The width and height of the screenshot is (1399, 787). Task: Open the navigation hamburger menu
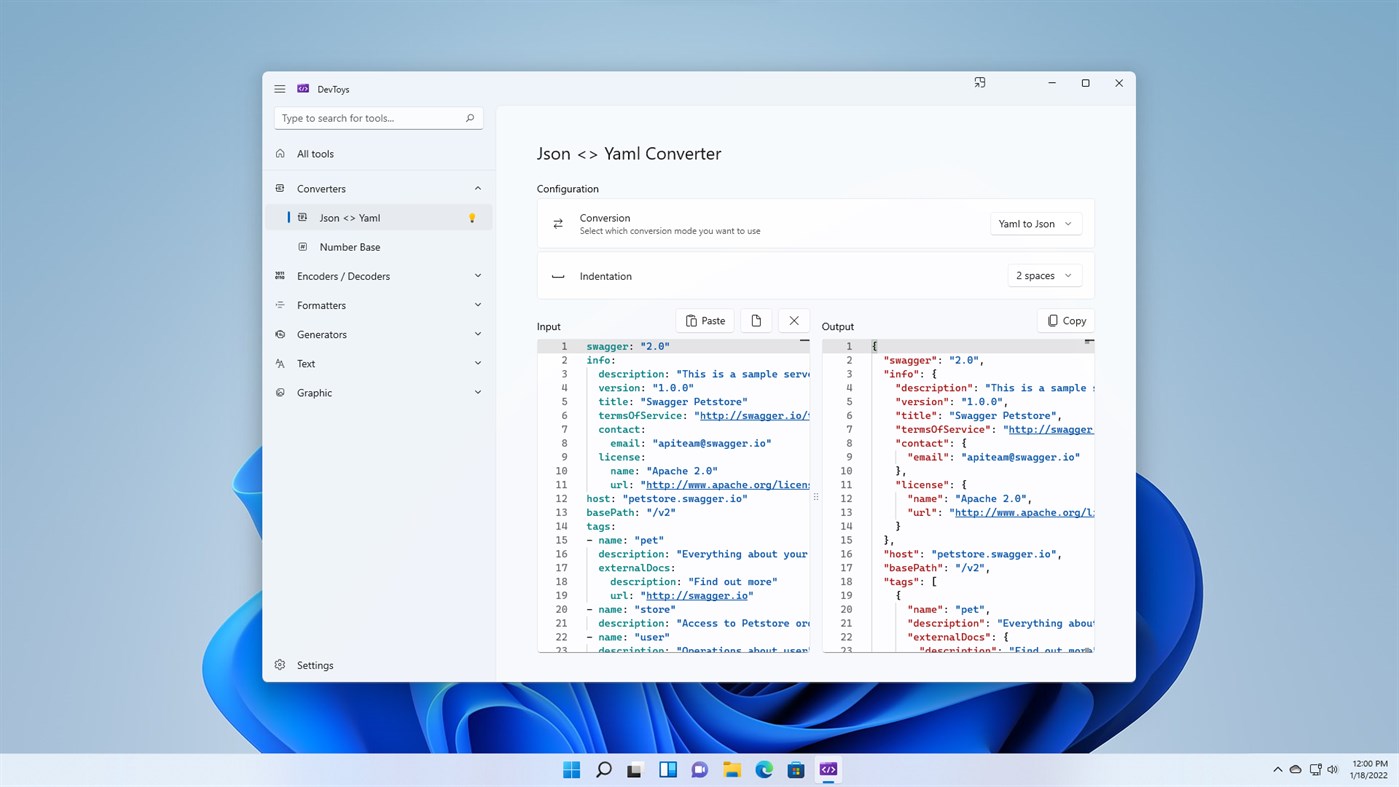[x=279, y=88]
